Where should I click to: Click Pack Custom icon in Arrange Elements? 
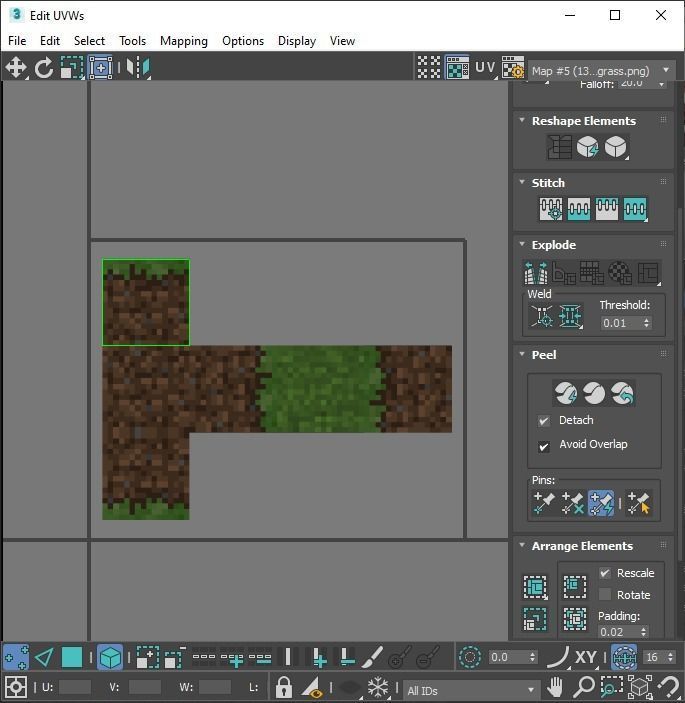point(535,586)
